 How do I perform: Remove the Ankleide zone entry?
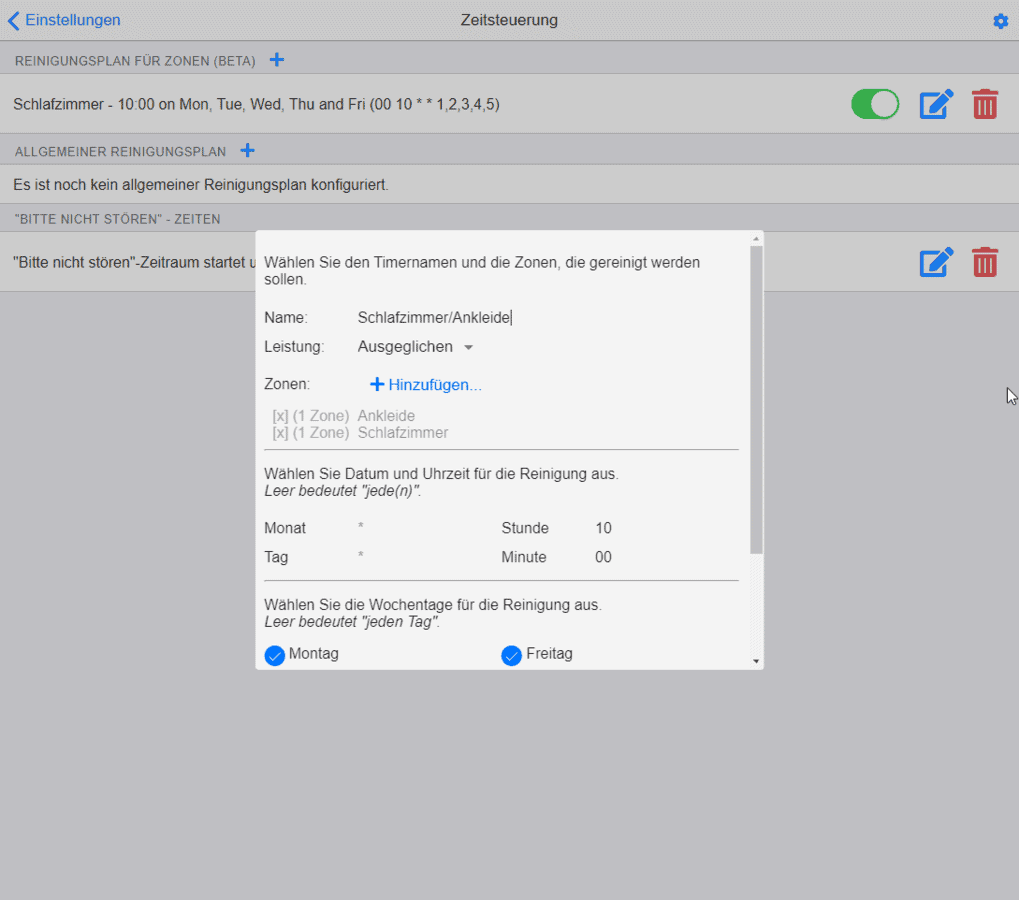click(280, 416)
